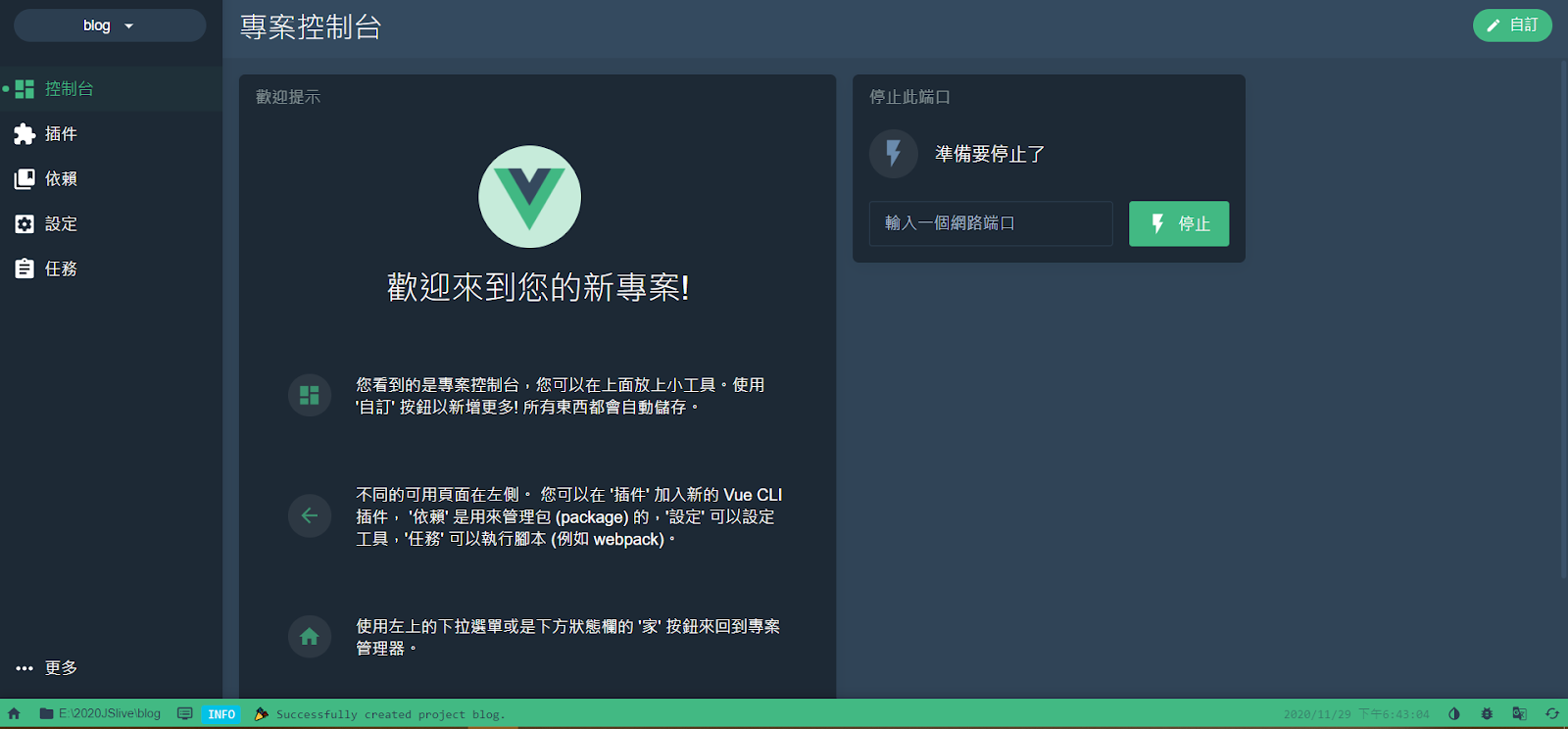Click the reset plugin API refresh icon
The height and width of the screenshot is (729, 1568).
pos(1552,713)
